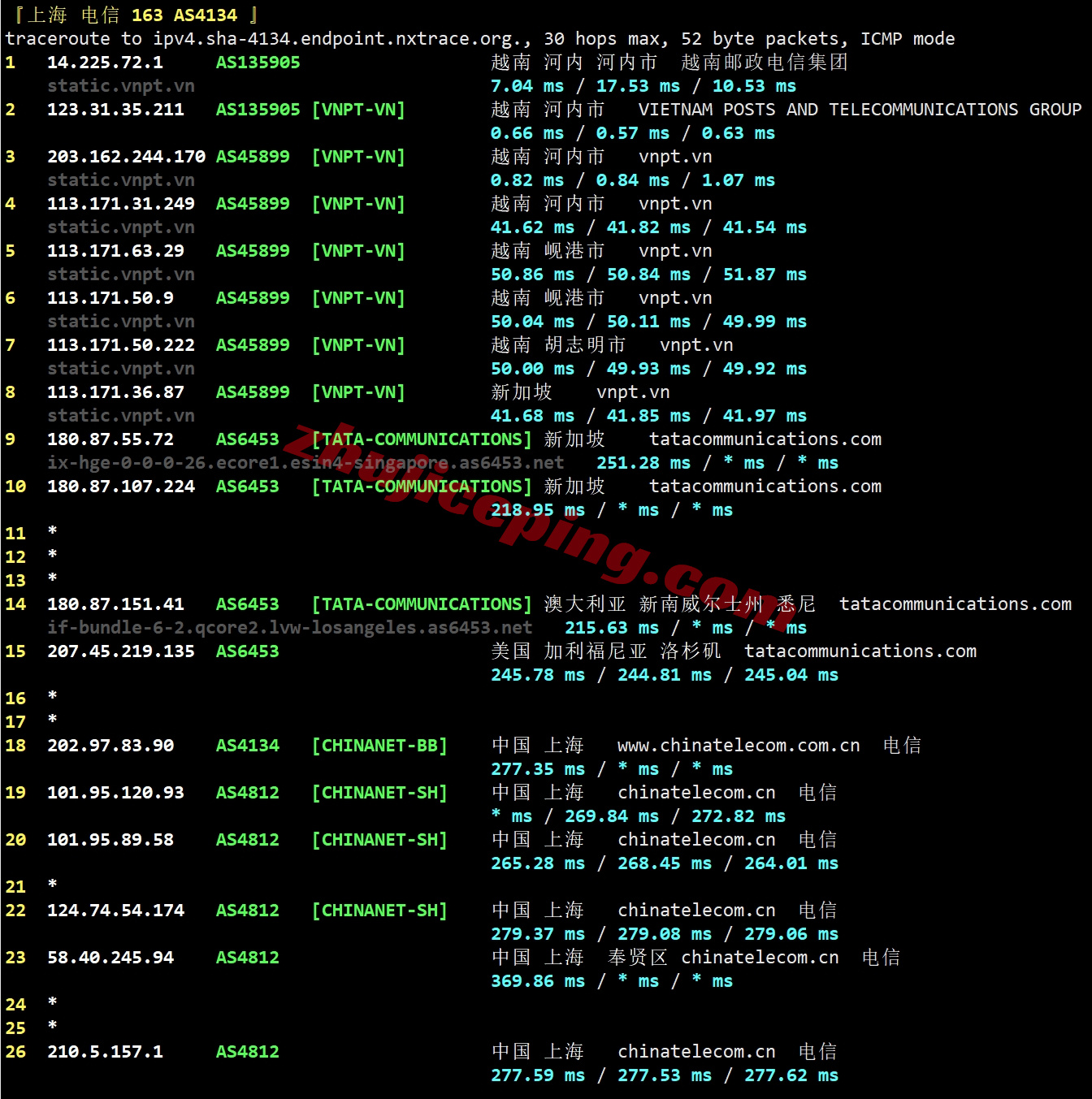Viewport: 1092px width, 1099px height.
Task: Click latency value 277.35 ms
Action: click(x=538, y=769)
